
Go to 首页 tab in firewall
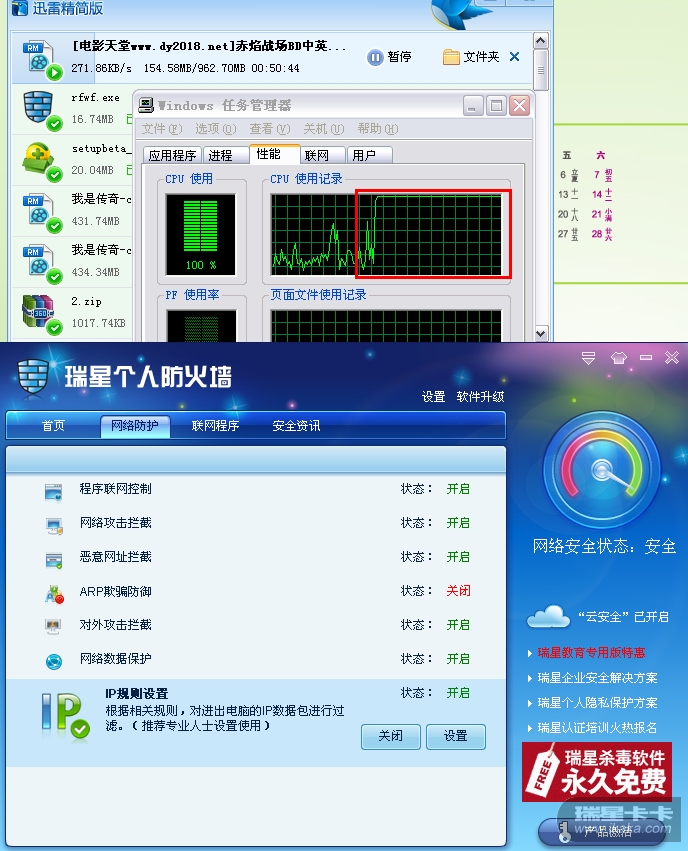pos(53,426)
